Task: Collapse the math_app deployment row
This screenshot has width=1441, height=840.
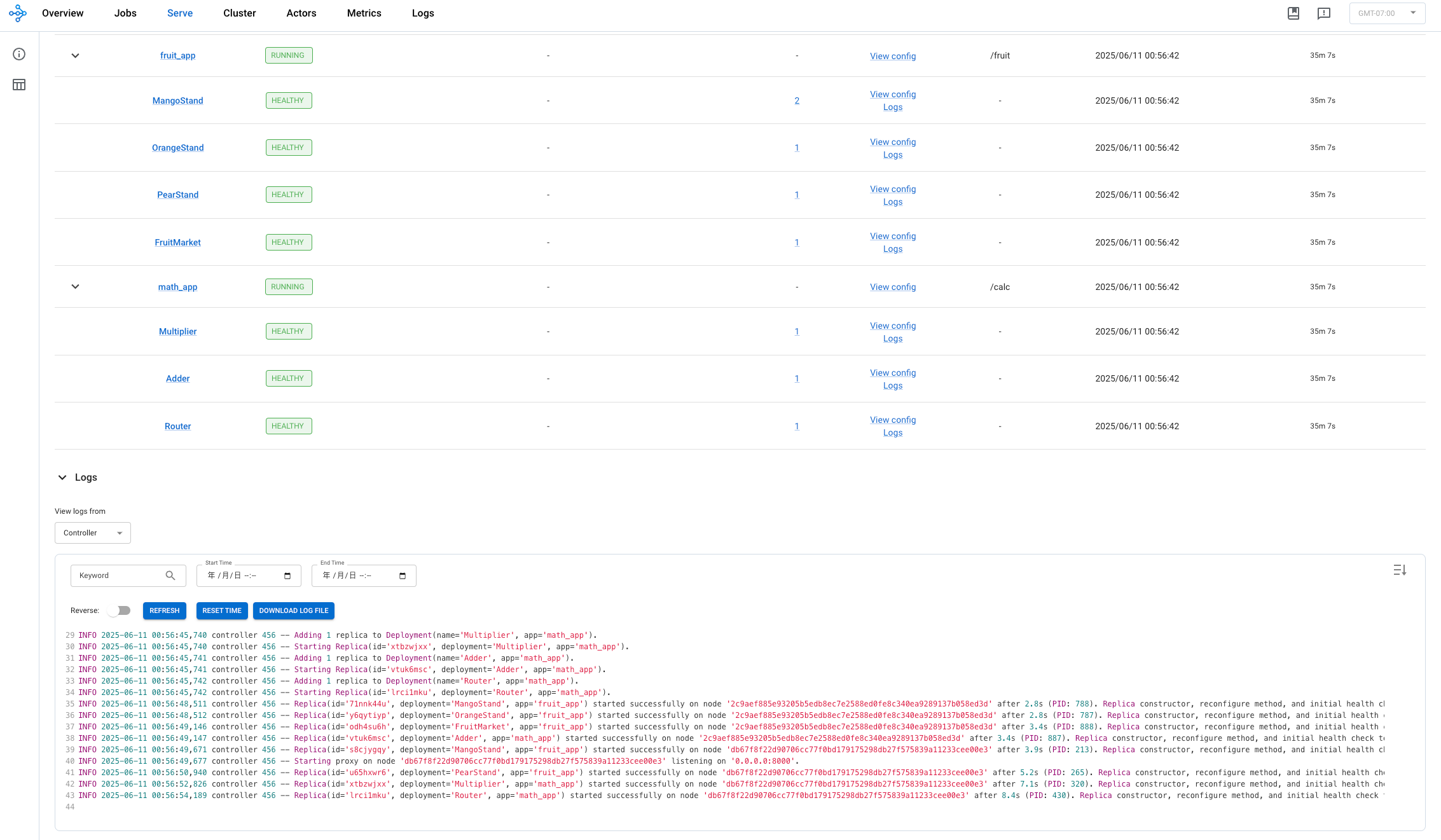Action: 75,286
